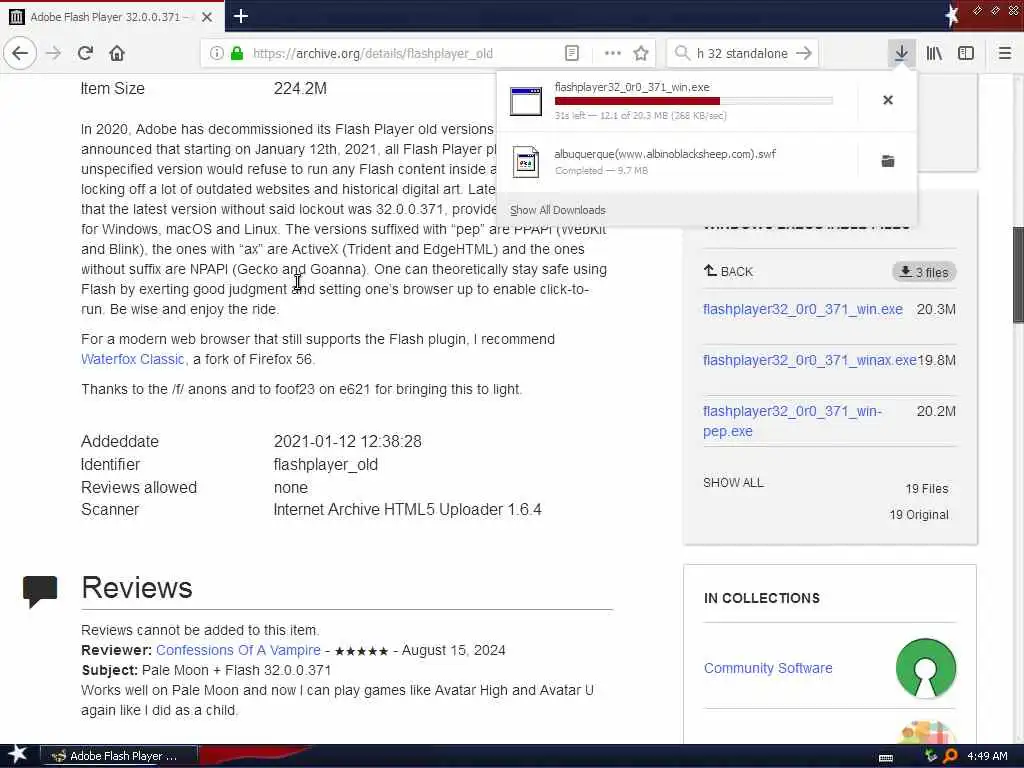Download all with the 3 files button

(924, 272)
